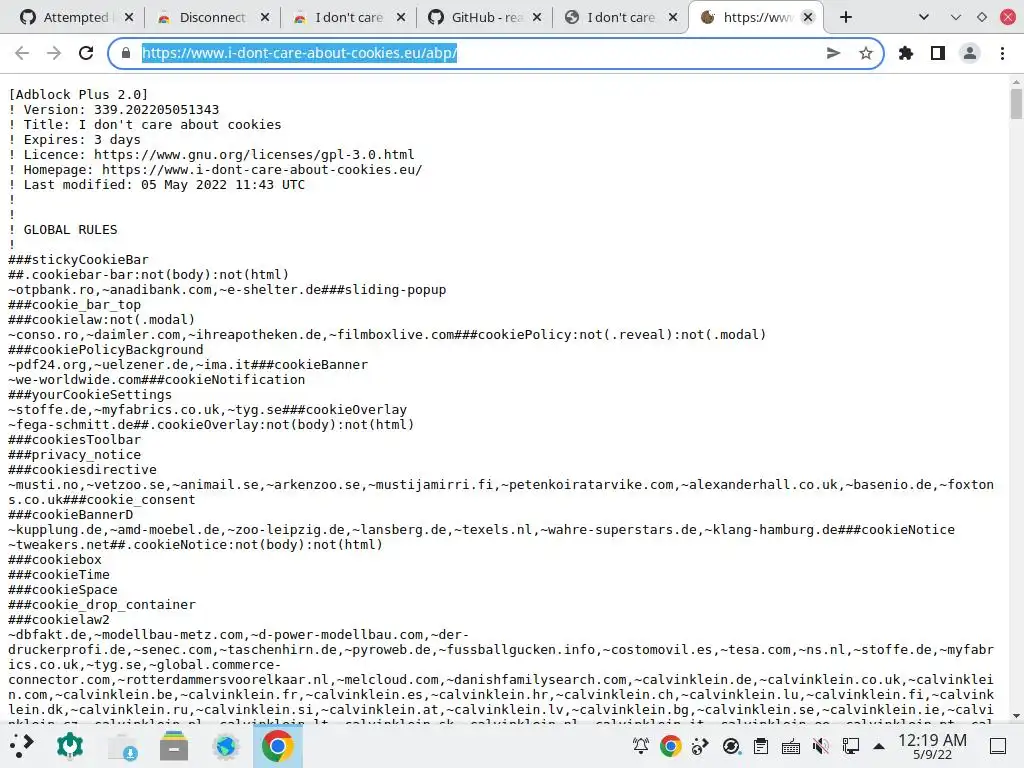Click the 'Version: 339.202205051343' line
The image size is (1024, 768).
click(114, 110)
